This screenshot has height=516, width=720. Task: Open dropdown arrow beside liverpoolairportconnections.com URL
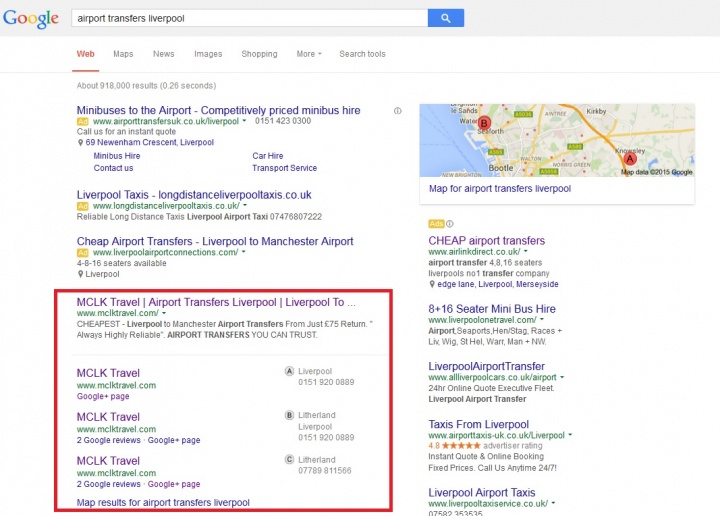243,252
